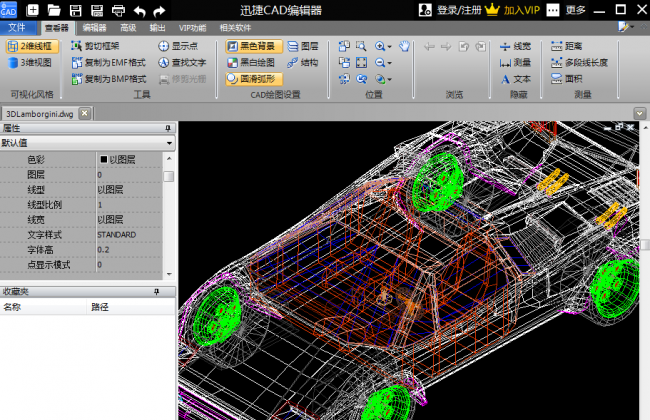The width and height of the screenshot is (650, 420).
Task: Select the 剪切框架 clip frame tool
Action: click(x=95, y=46)
